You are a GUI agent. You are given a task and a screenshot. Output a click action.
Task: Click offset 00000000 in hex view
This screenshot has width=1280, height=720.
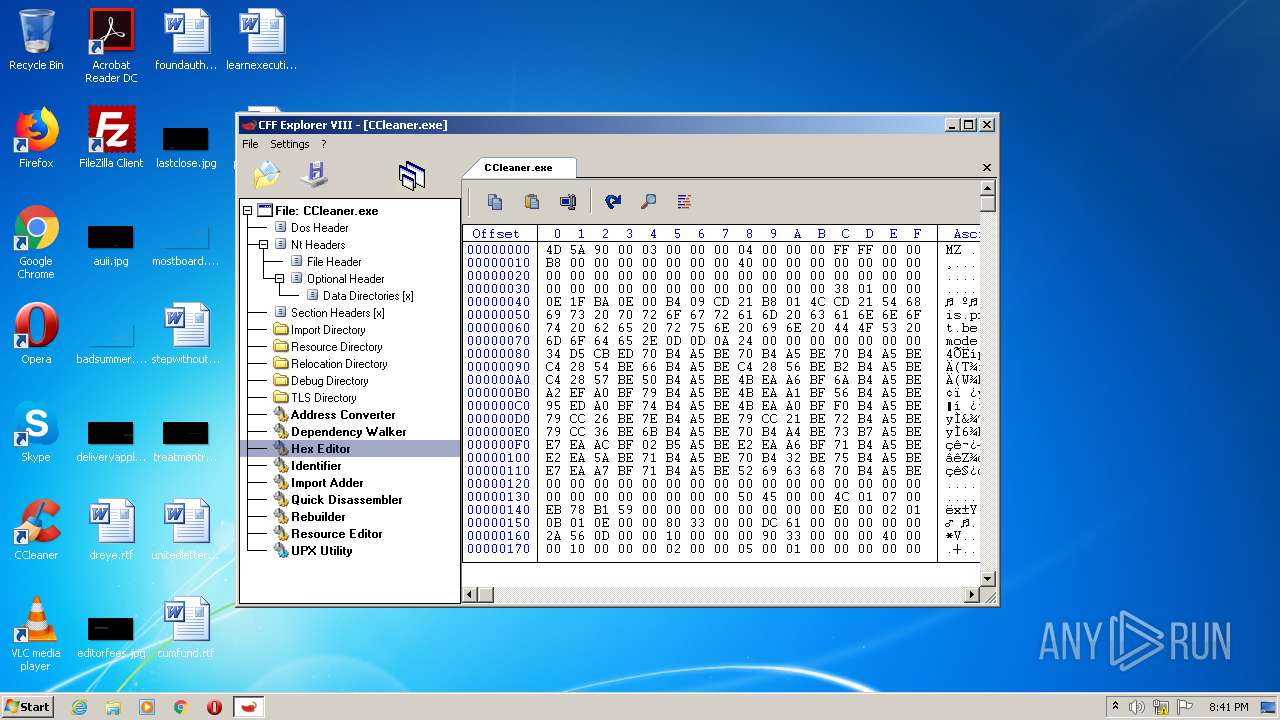499,250
